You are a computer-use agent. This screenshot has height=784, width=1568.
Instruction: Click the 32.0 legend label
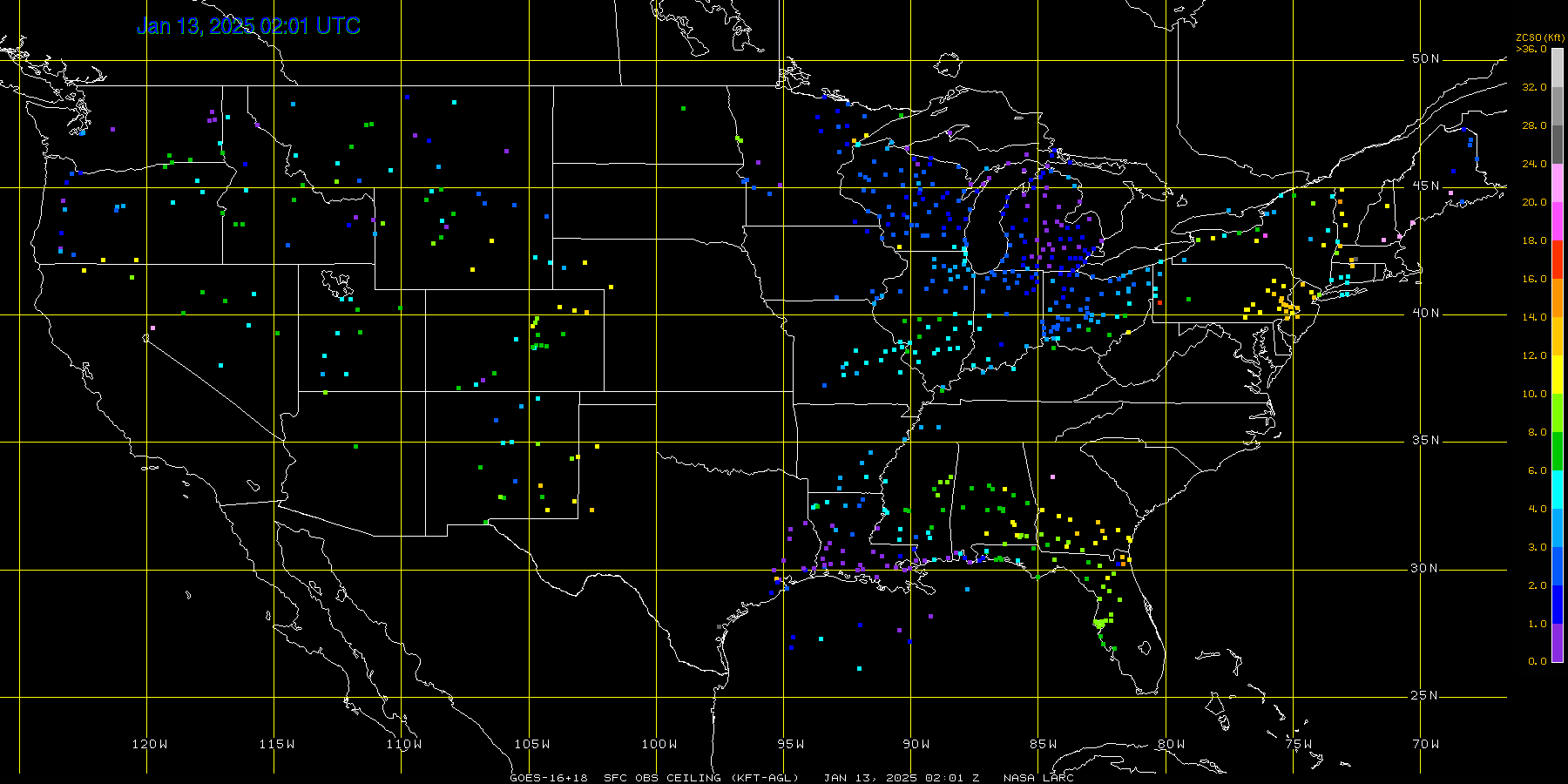1534,87
